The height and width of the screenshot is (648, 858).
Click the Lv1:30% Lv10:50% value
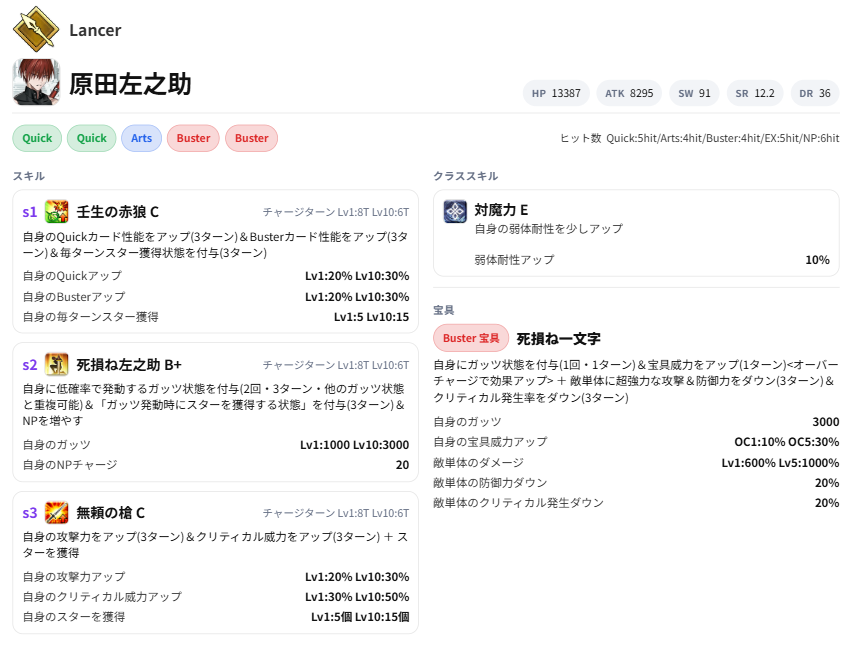[357, 597]
